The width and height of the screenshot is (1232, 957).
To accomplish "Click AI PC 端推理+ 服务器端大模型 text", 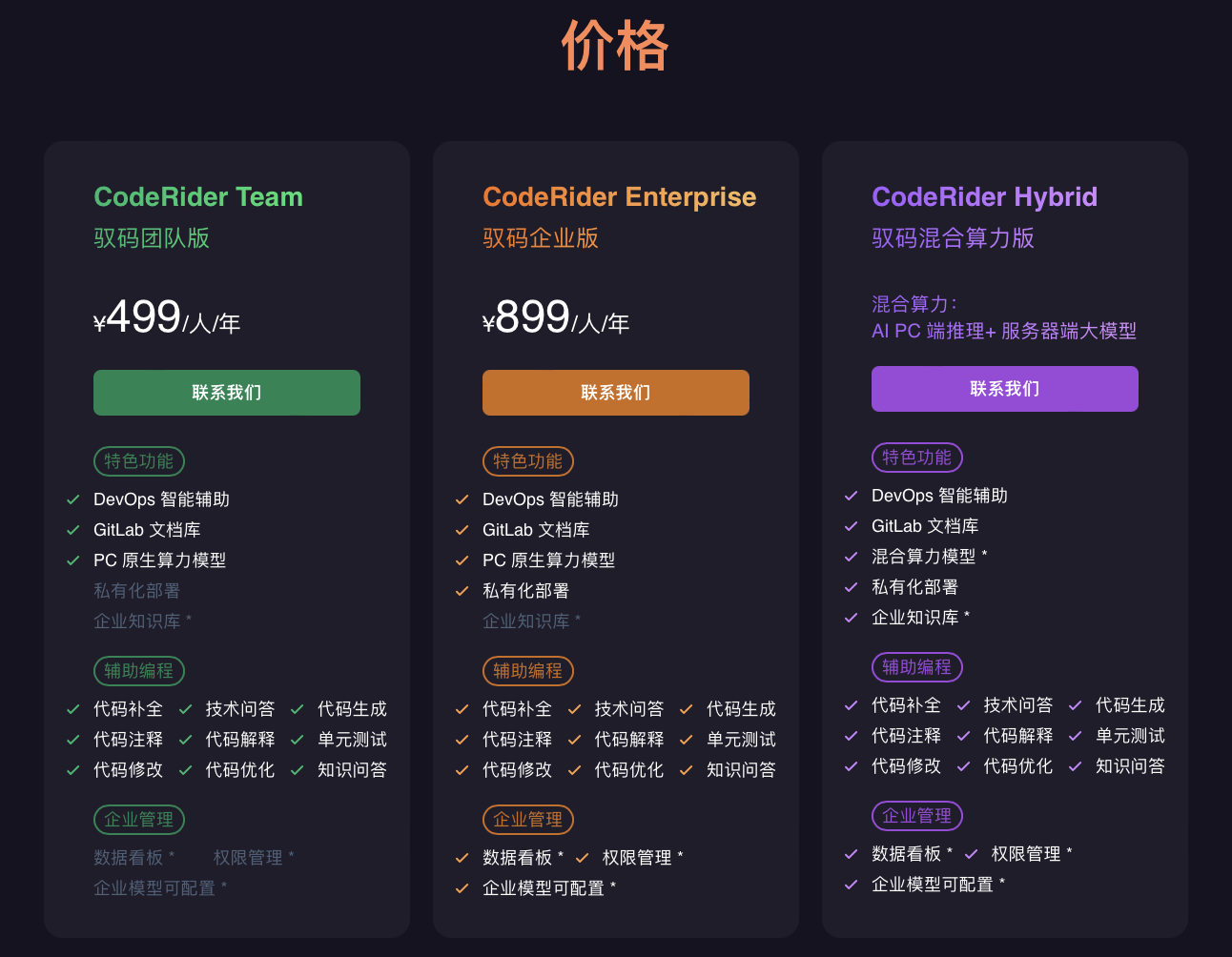I will [x=1004, y=331].
